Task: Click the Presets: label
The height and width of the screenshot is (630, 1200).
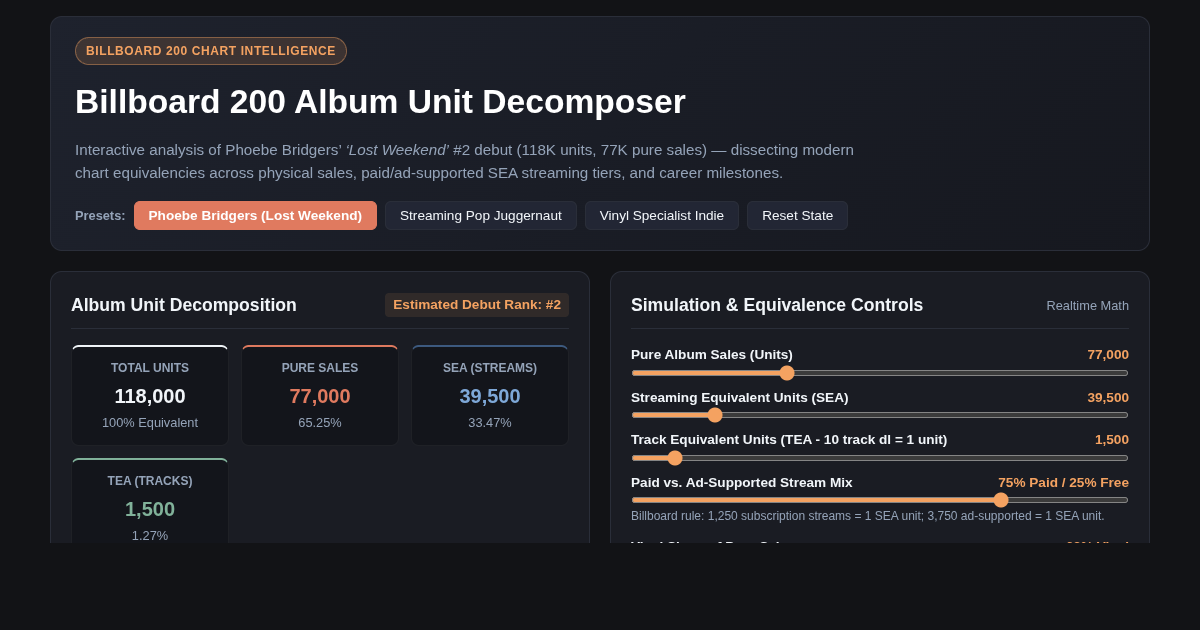Action: point(100,215)
